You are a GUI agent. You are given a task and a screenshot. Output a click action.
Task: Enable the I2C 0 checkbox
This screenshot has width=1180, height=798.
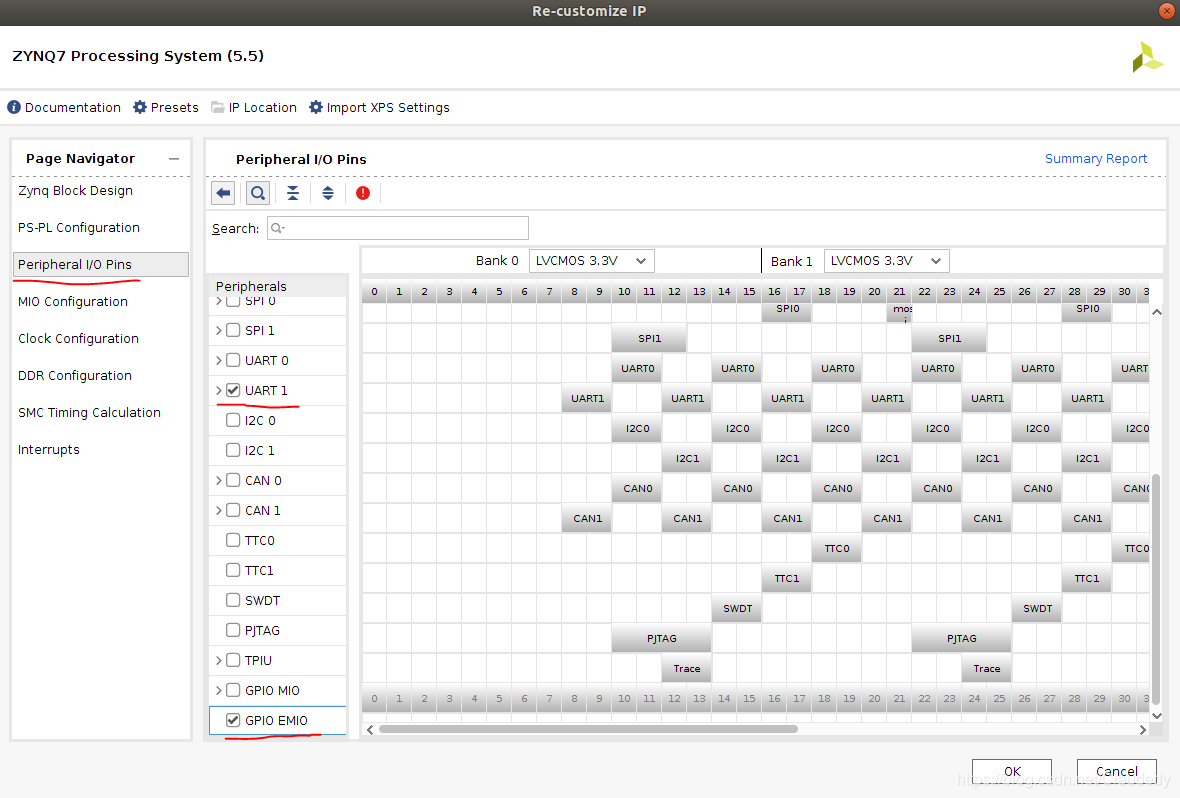(x=233, y=420)
